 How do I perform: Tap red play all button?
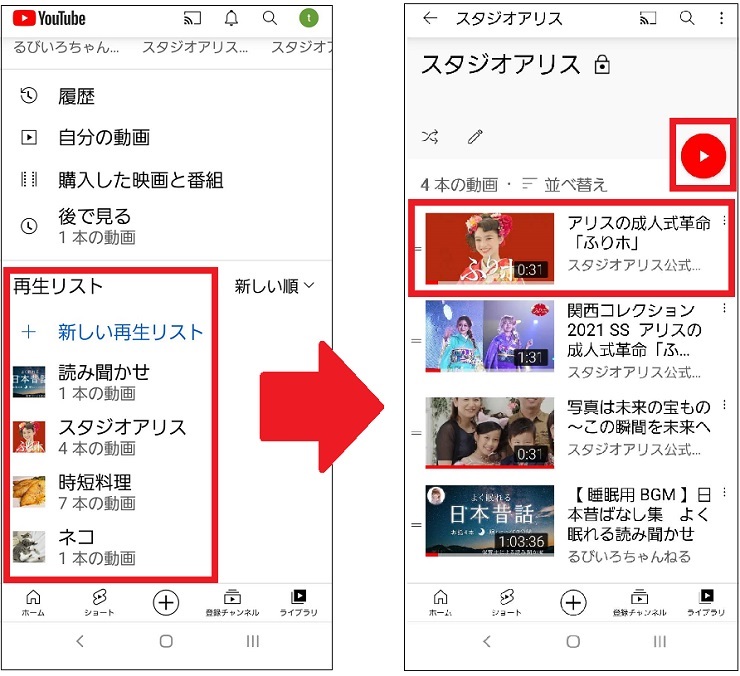coord(703,156)
